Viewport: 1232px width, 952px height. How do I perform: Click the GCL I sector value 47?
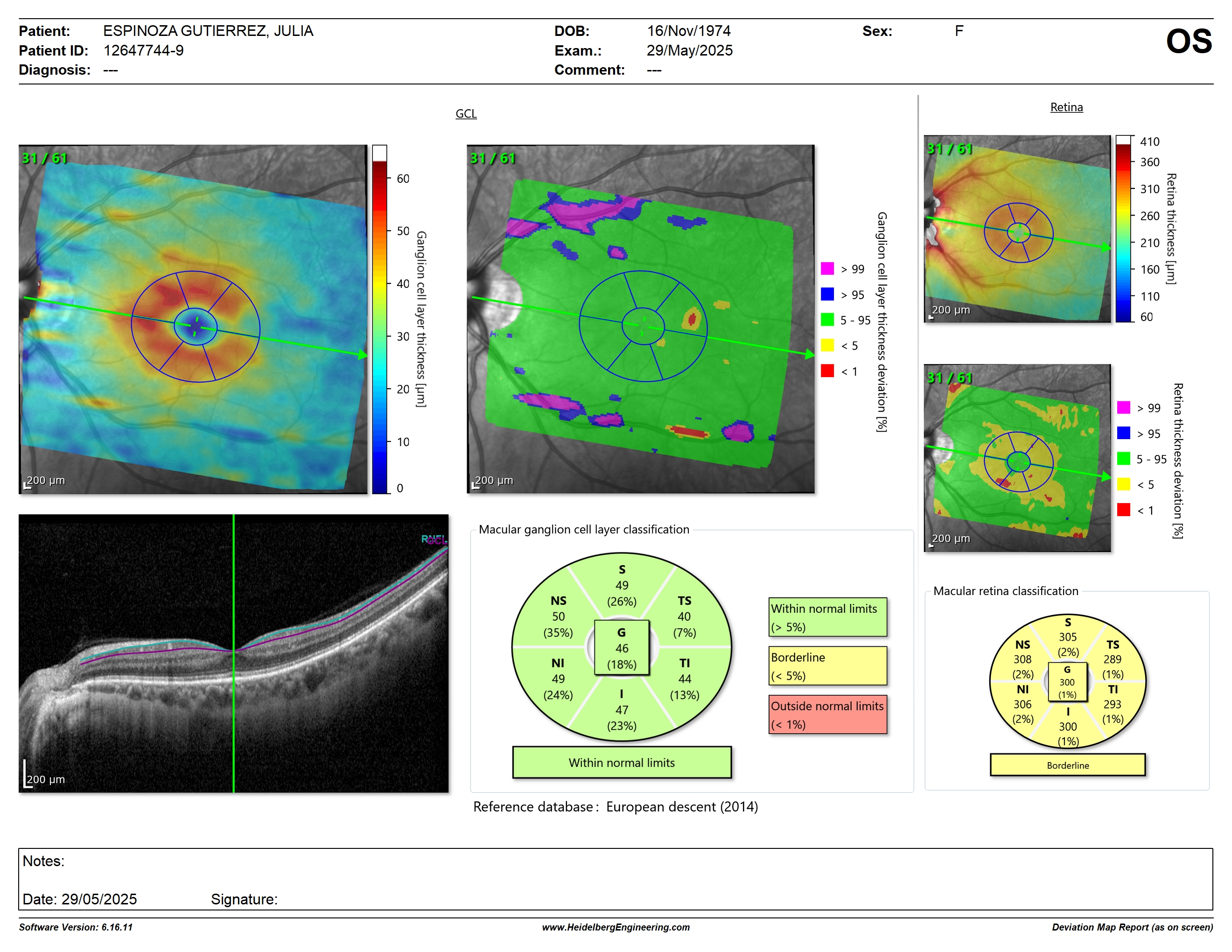point(622,710)
